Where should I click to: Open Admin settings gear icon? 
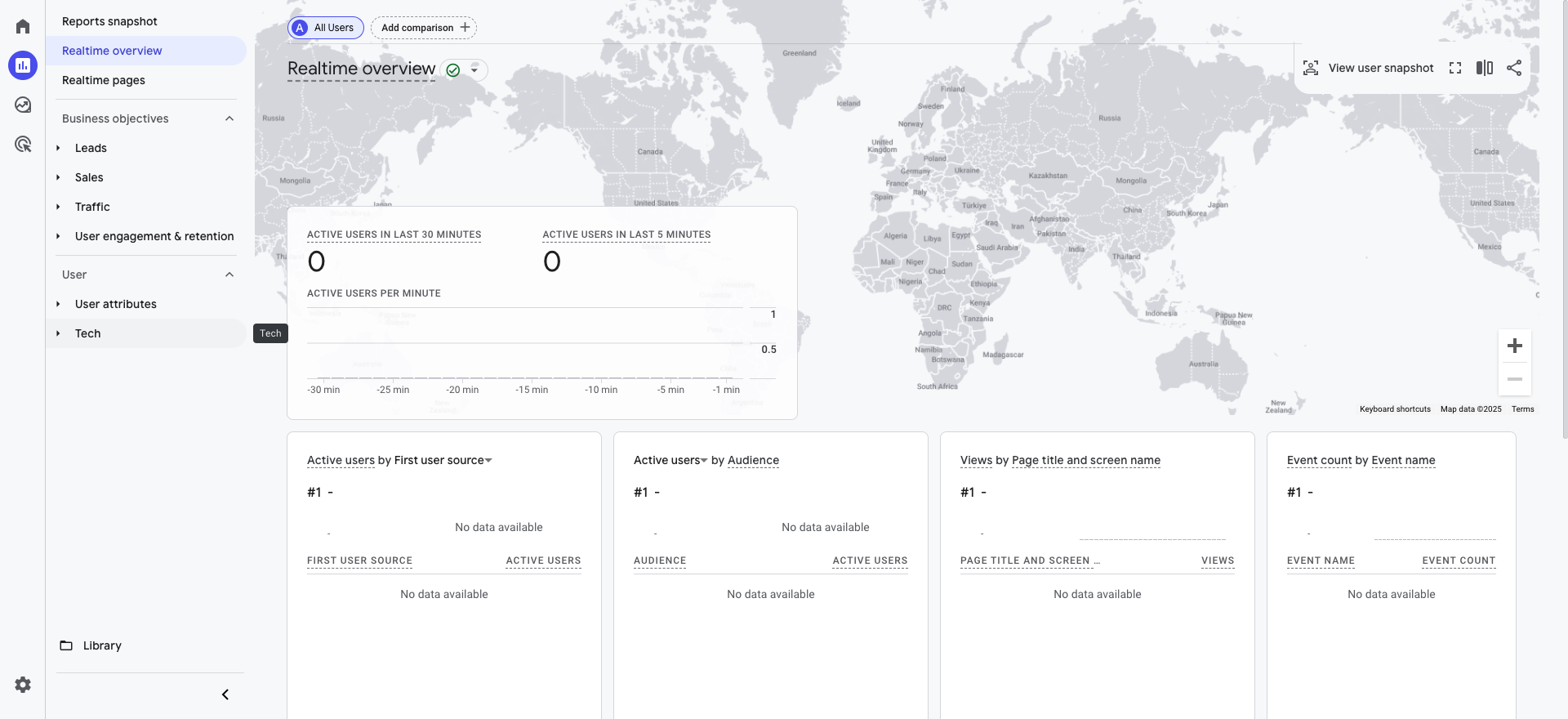(x=23, y=685)
